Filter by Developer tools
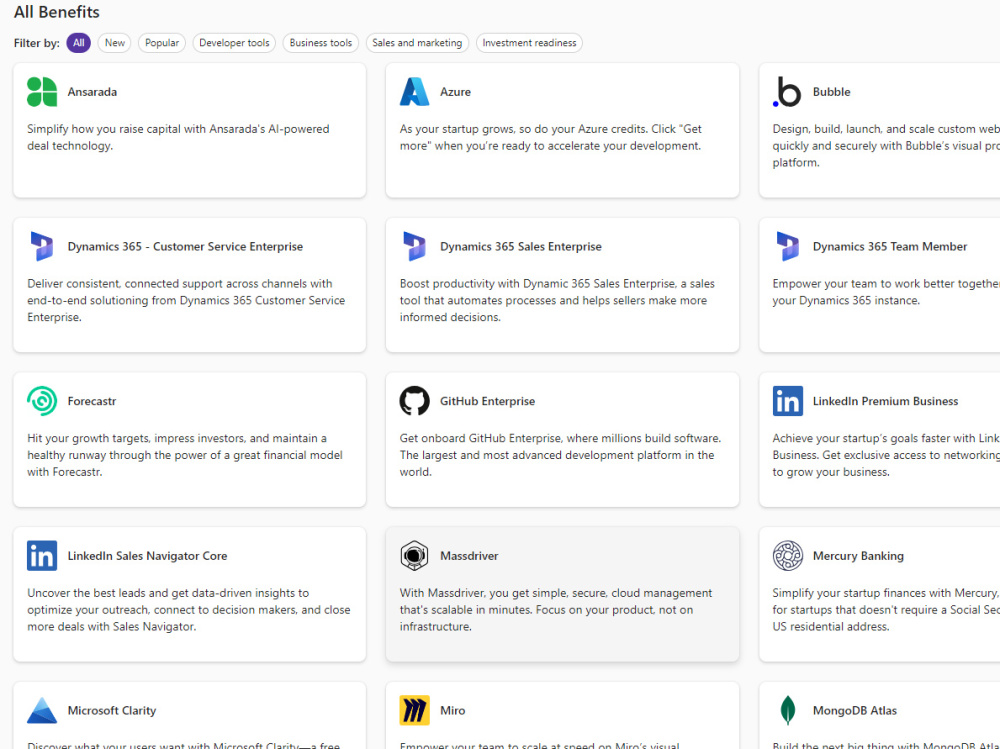Viewport: 1000px width, 749px height. pyautogui.click(x=234, y=43)
